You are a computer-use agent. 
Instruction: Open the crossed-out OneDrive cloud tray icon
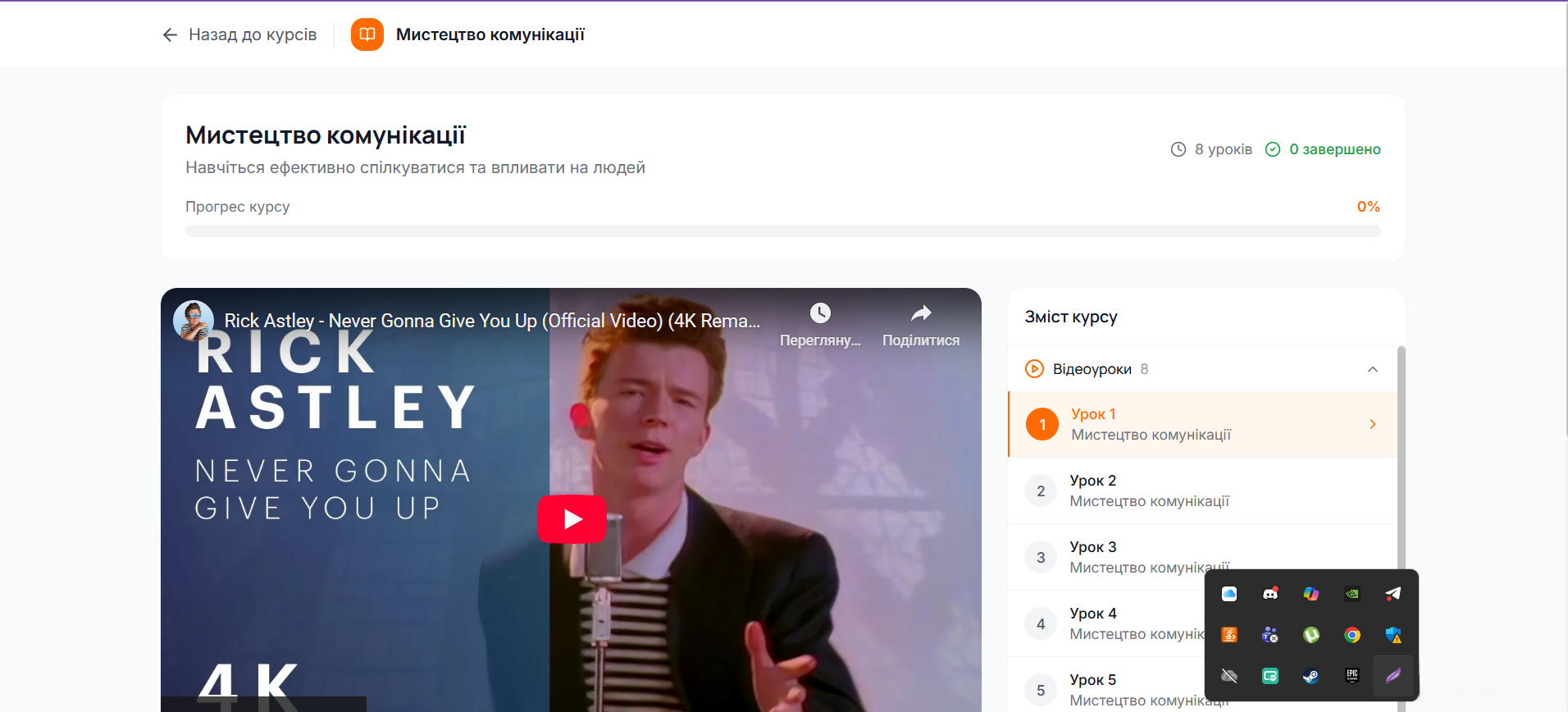tap(1229, 676)
